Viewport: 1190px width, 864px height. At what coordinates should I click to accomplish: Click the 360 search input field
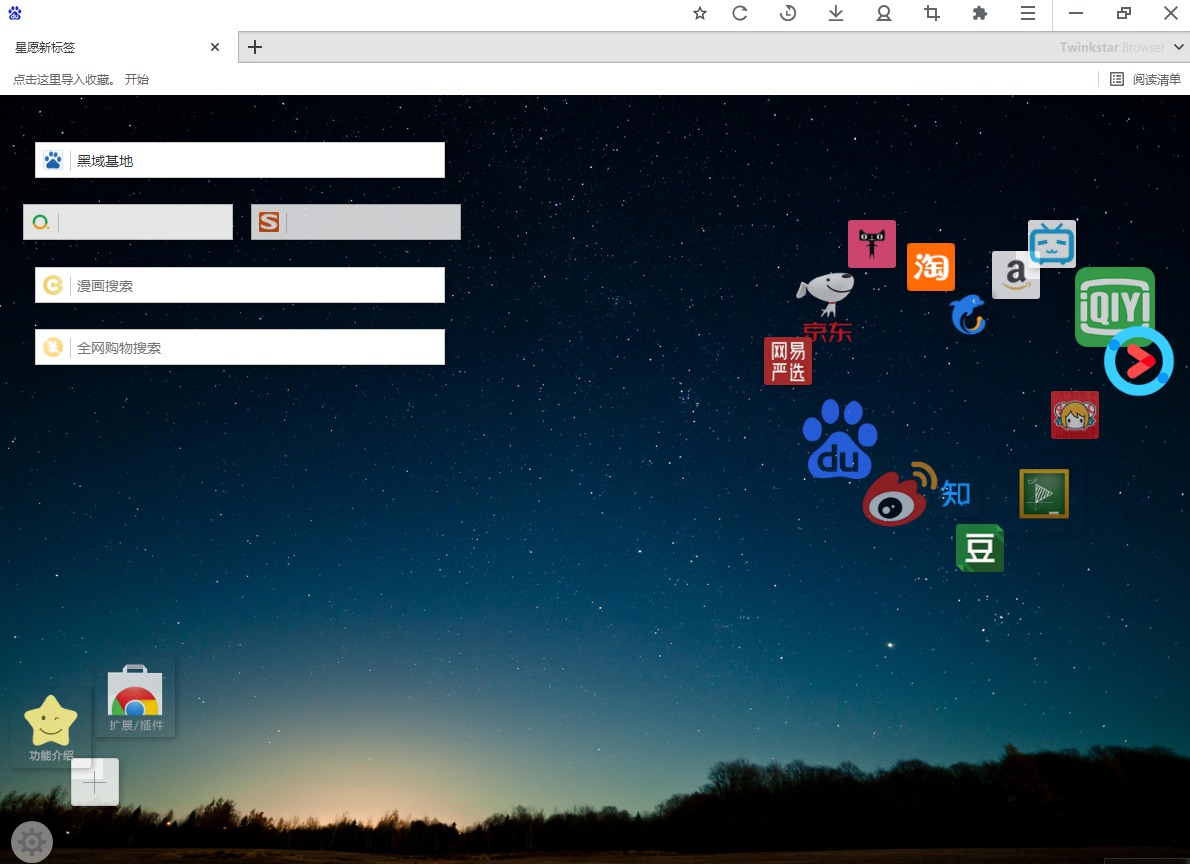[128, 222]
